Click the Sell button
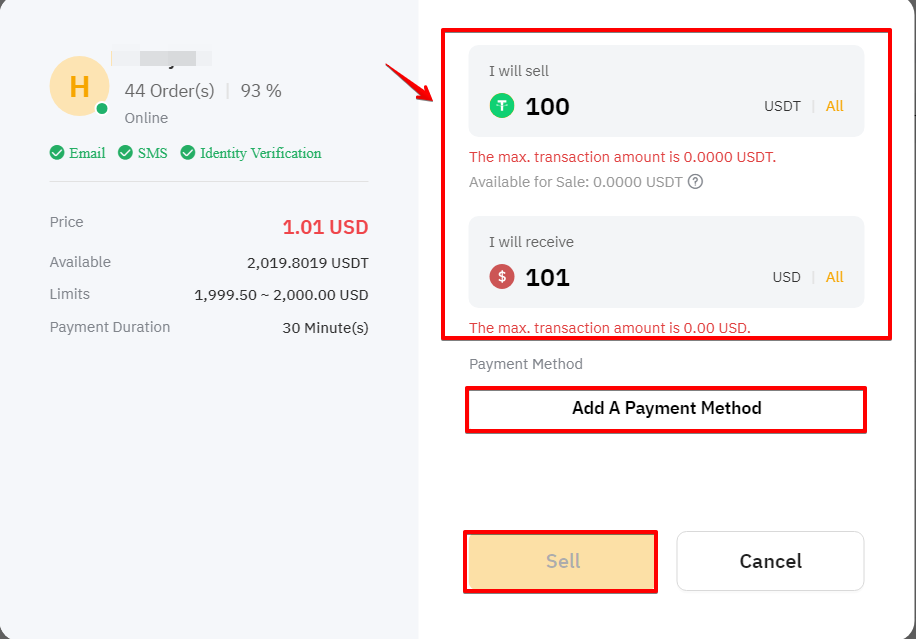The height and width of the screenshot is (639, 916). (x=561, y=561)
